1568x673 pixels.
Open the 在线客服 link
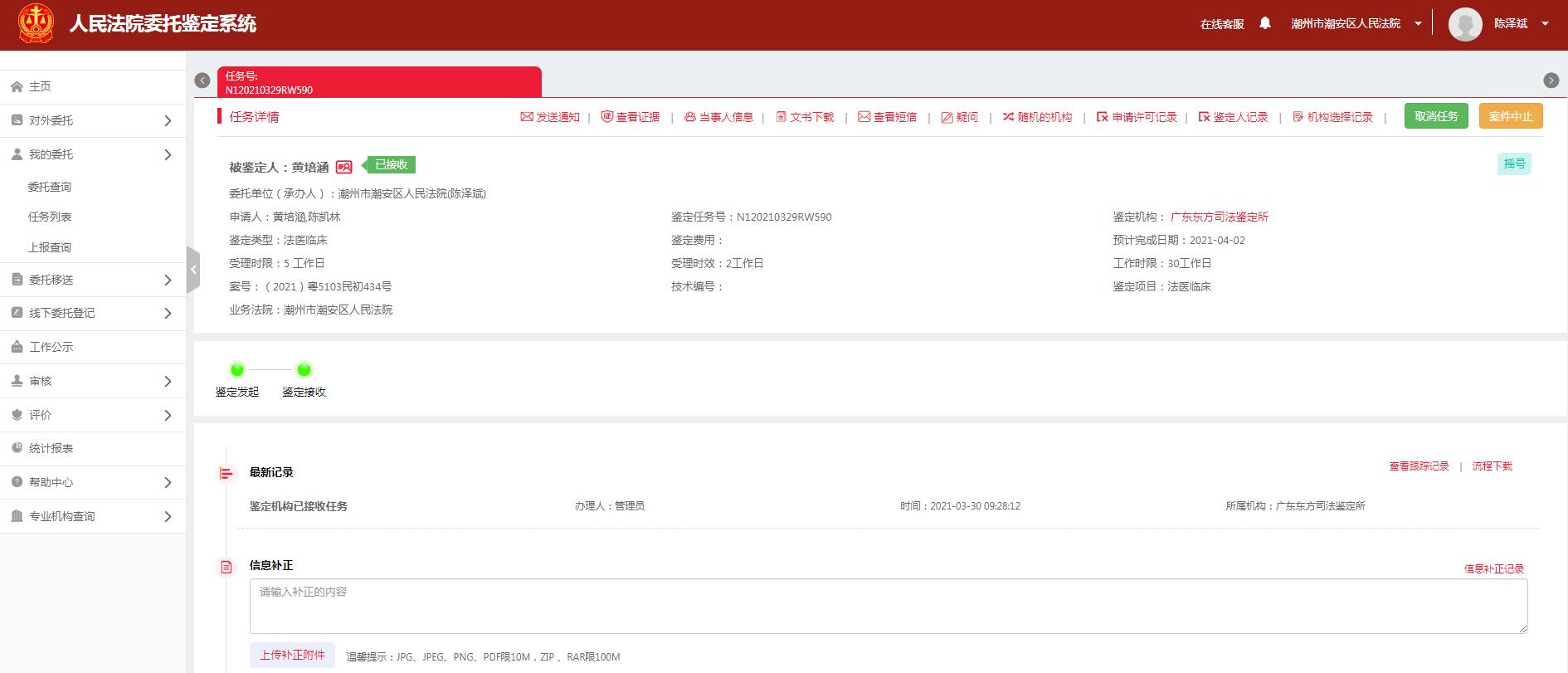(x=1222, y=24)
